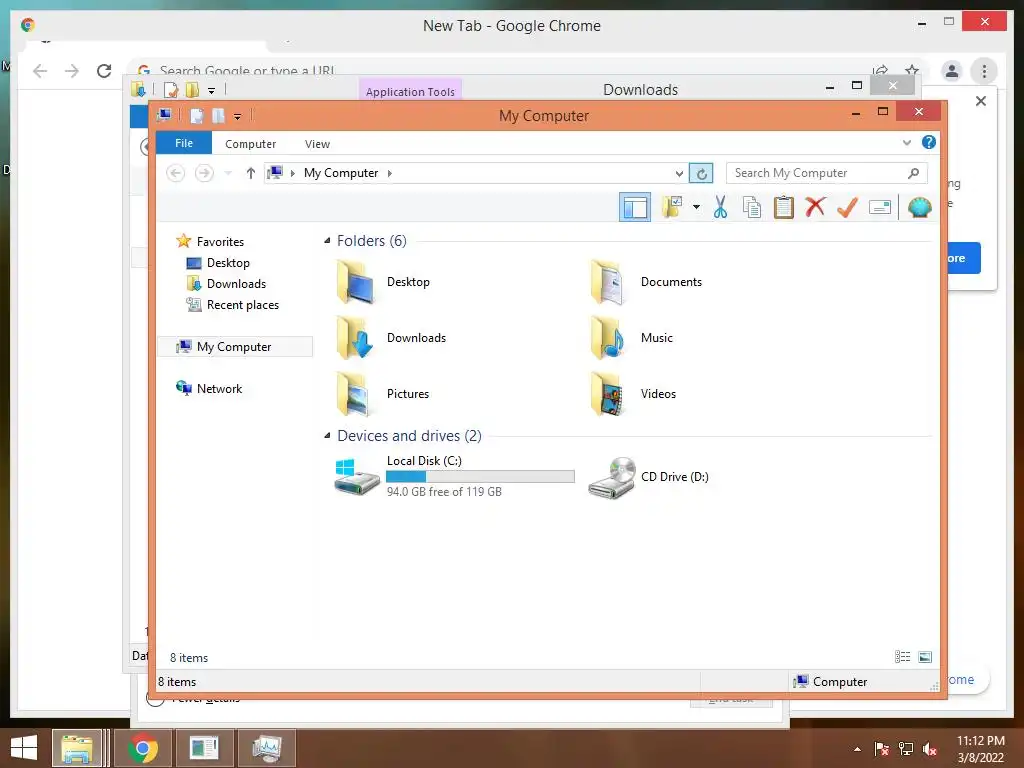Expand the ribbon with the chevron
The height and width of the screenshot is (768, 1024).
click(x=906, y=142)
